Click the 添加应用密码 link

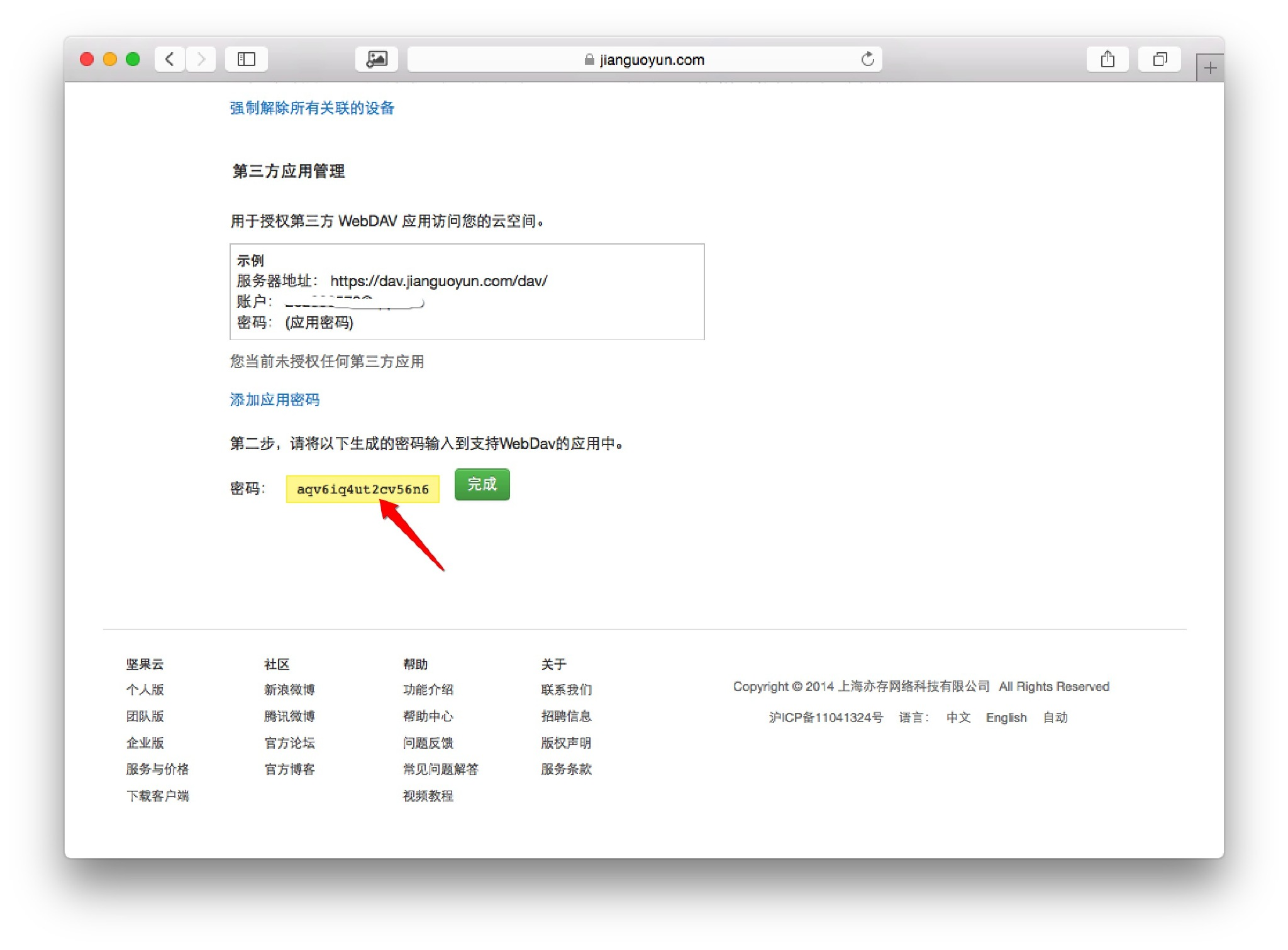[x=274, y=399]
